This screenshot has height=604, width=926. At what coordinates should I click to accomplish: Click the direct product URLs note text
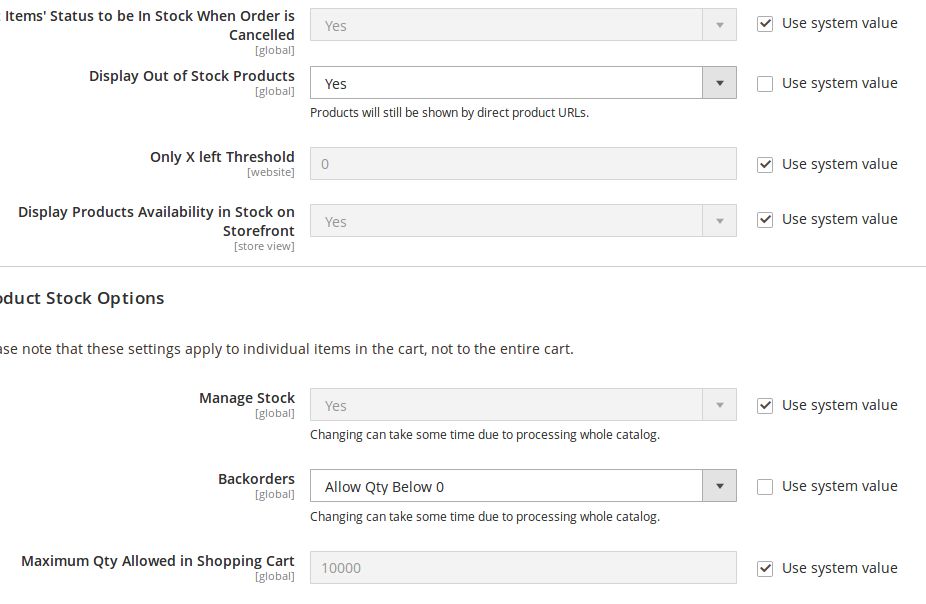449,113
